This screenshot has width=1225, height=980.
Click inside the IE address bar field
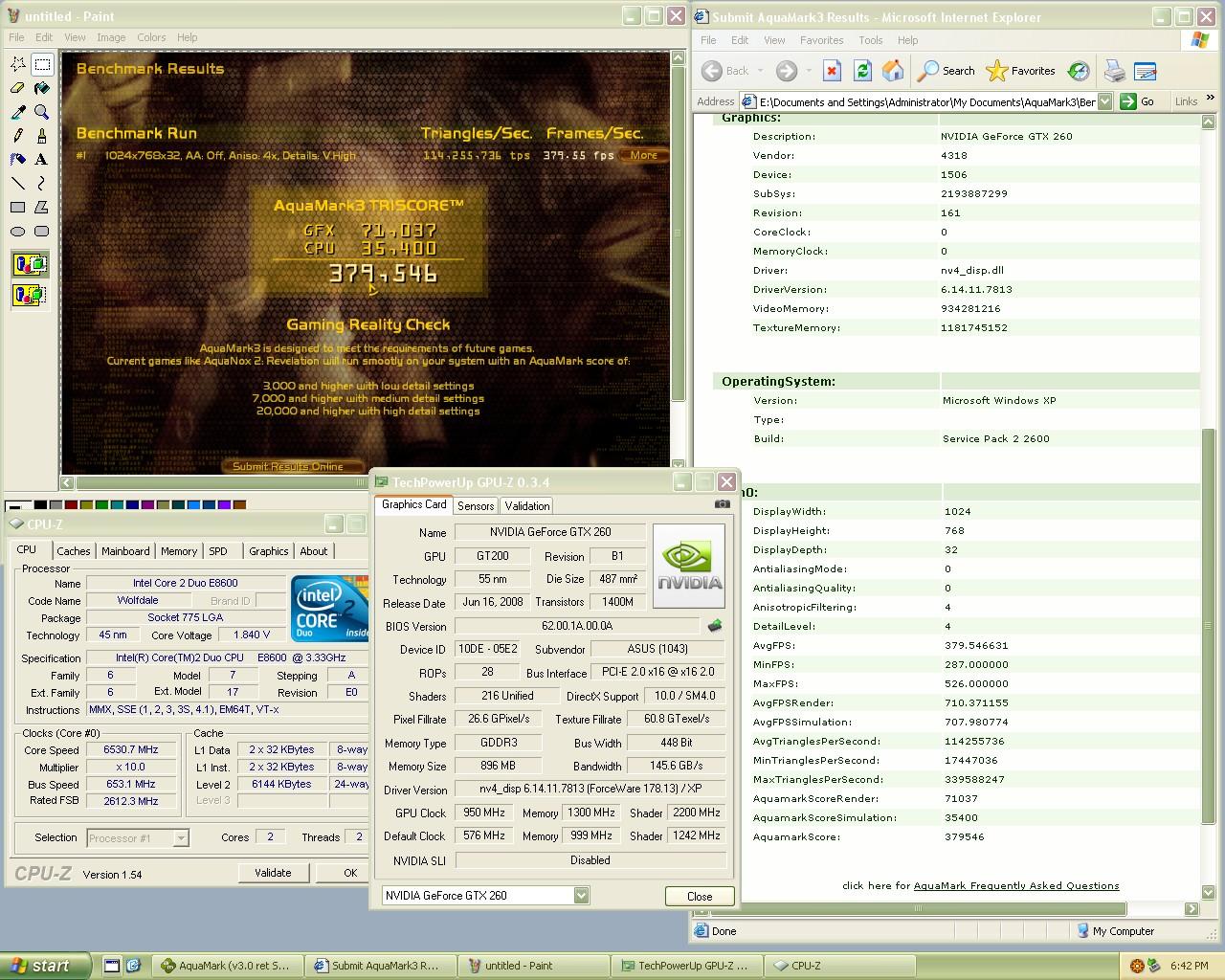(x=917, y=101)
